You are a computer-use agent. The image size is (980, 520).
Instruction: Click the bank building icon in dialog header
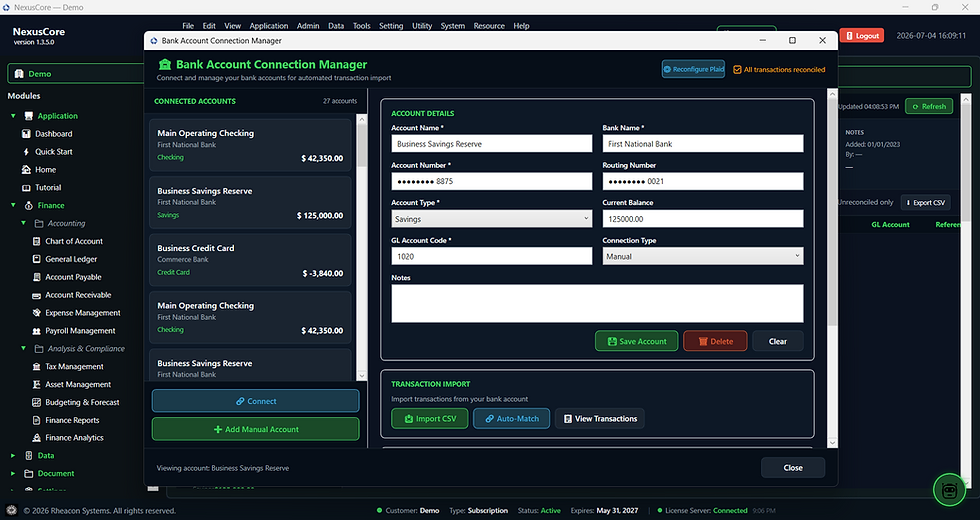(x=165, y=64)
